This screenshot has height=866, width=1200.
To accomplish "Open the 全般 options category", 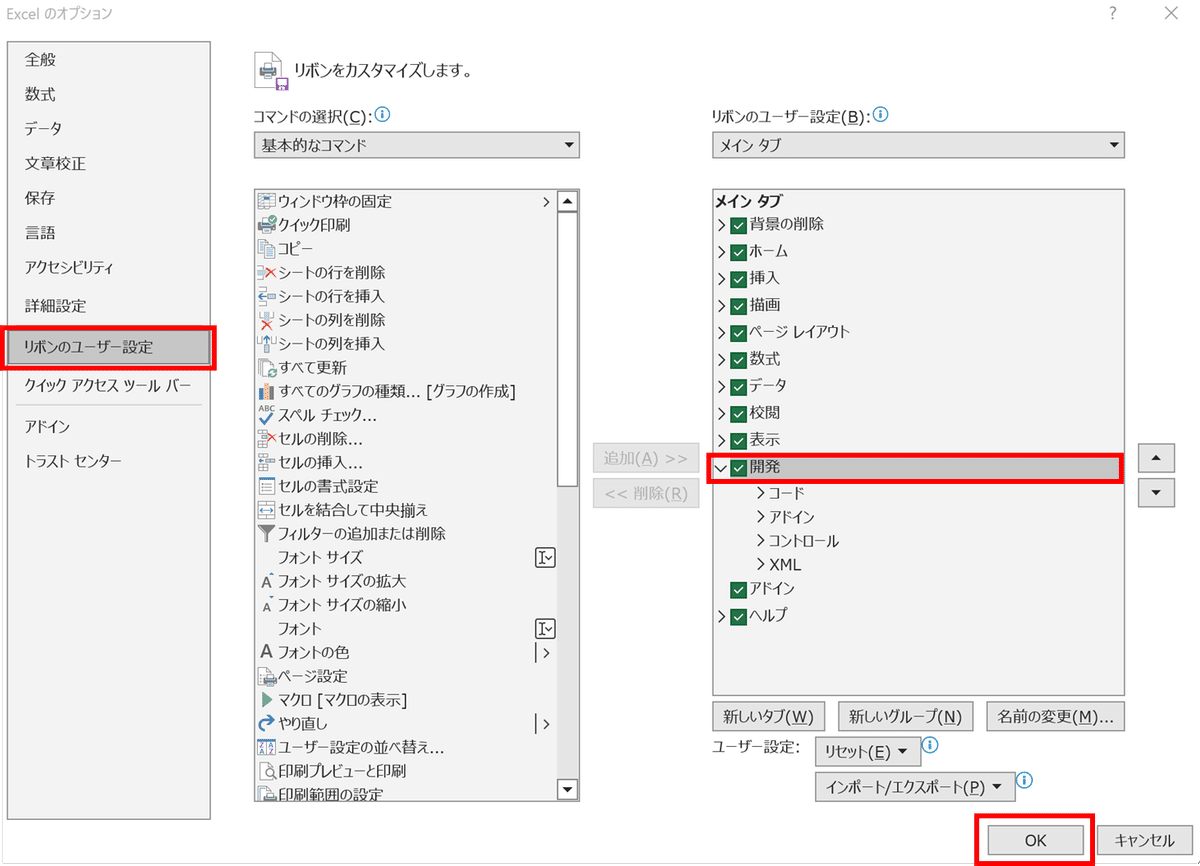I will point(40,60).
